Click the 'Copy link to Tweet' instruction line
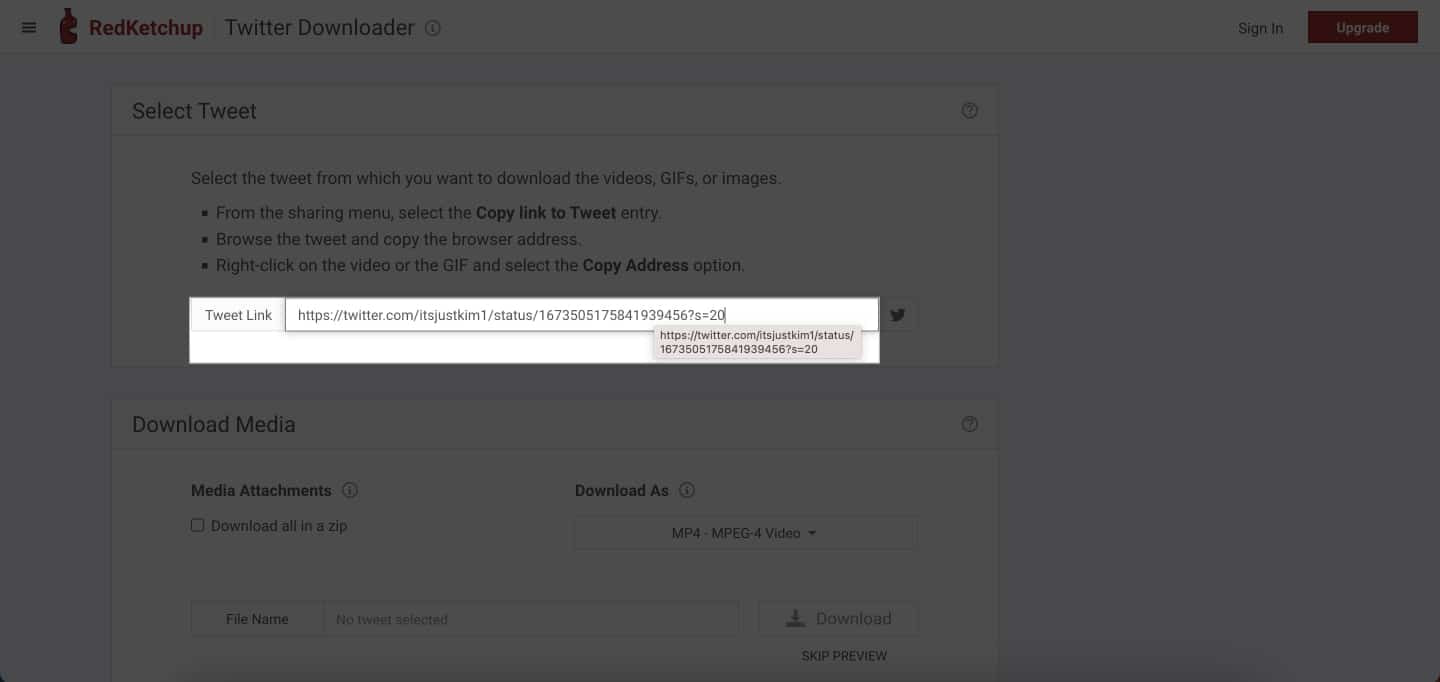Screen dimensions: 1440x682 pyautogui.click(x=439, y=213)
